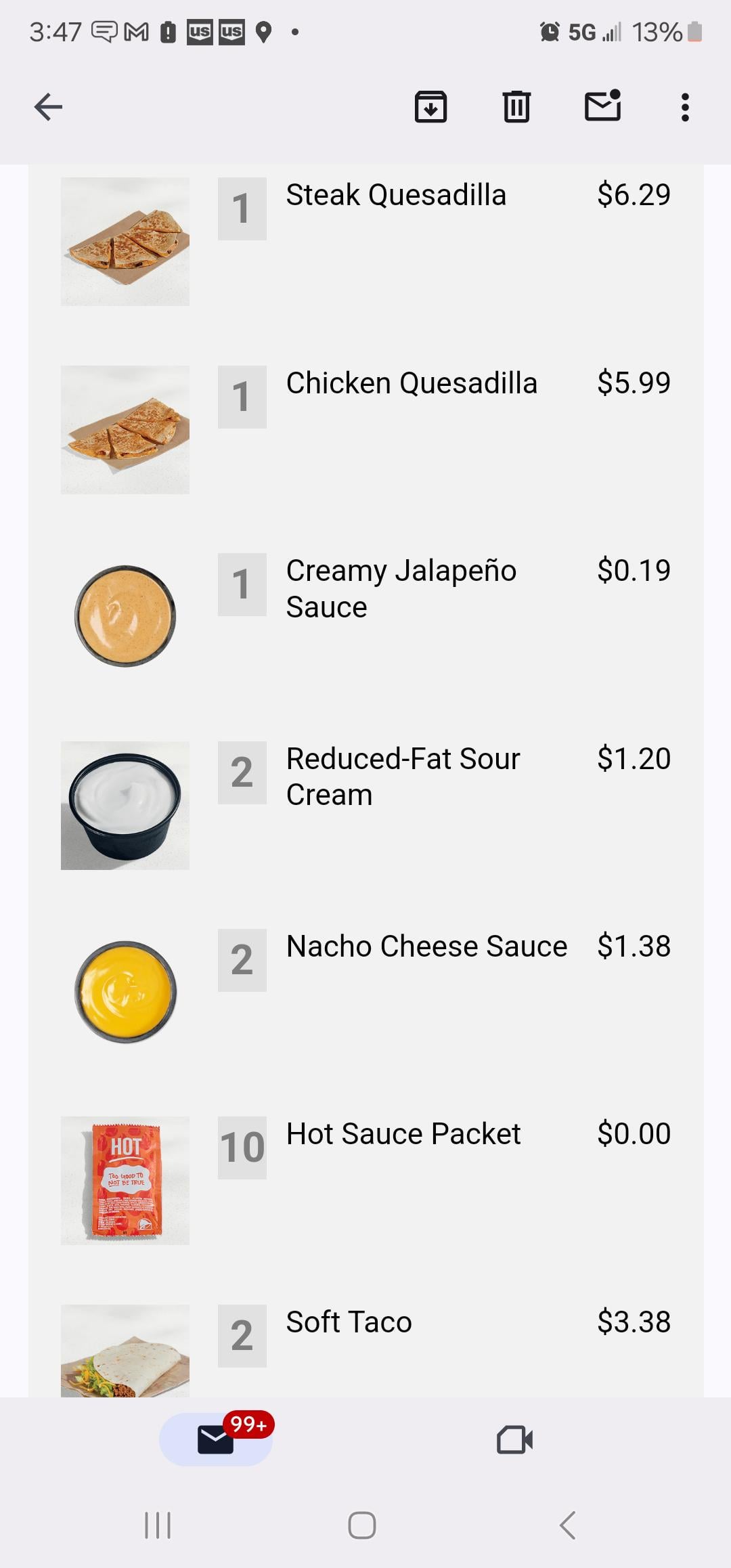Open the three-dot more options menu
Screen dimensions: 731x1568
(685, 107)
